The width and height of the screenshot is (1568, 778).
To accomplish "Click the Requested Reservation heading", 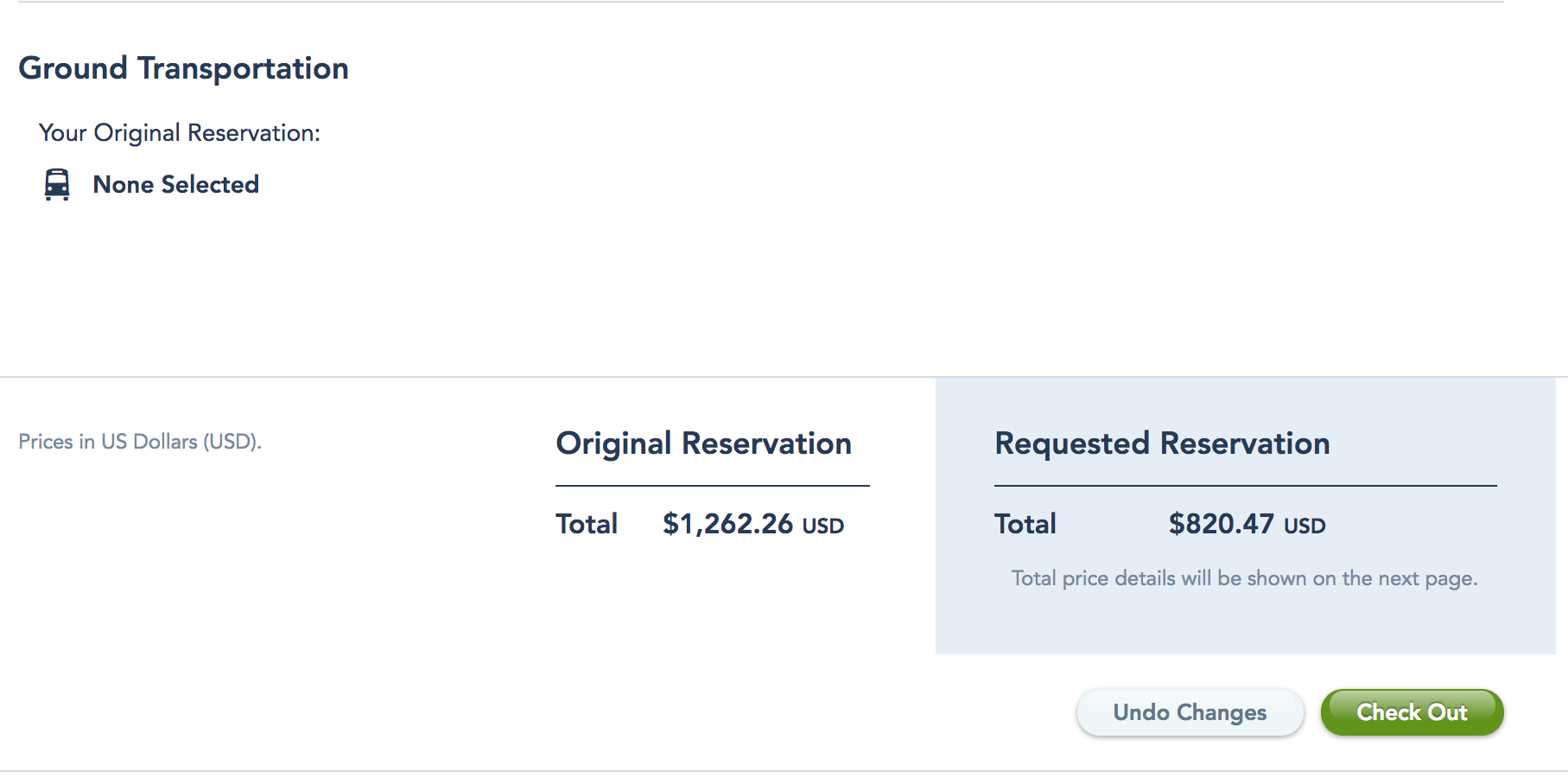I will point(1162,443).
